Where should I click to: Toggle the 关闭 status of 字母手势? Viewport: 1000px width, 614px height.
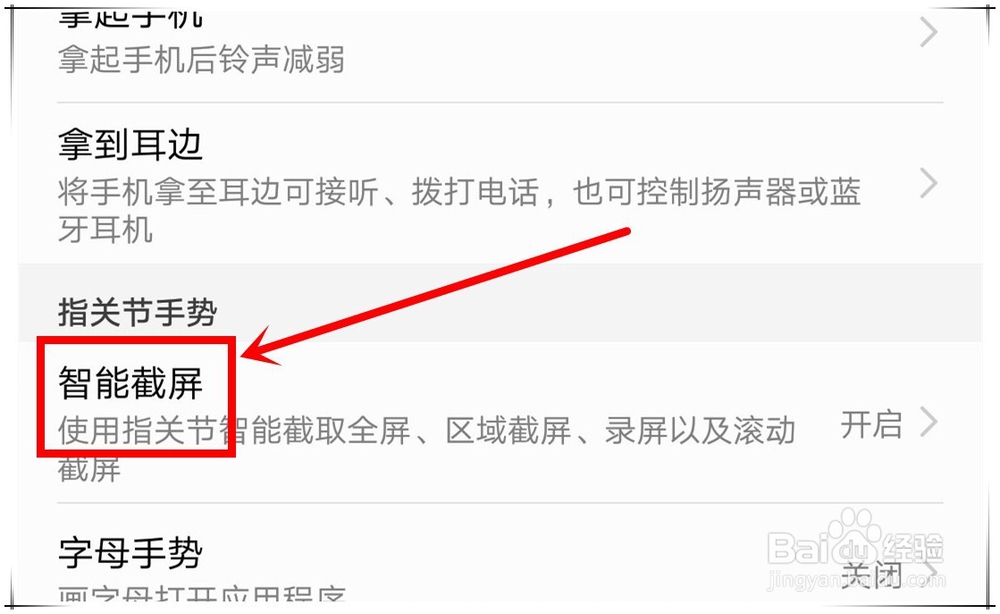[871, 574]
